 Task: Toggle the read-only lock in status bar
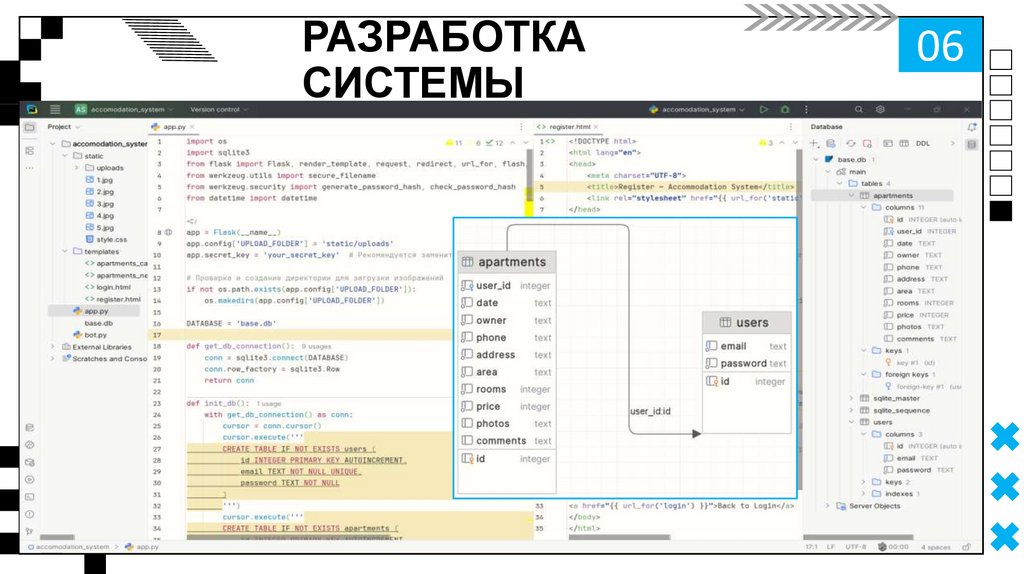coord(967,547)
